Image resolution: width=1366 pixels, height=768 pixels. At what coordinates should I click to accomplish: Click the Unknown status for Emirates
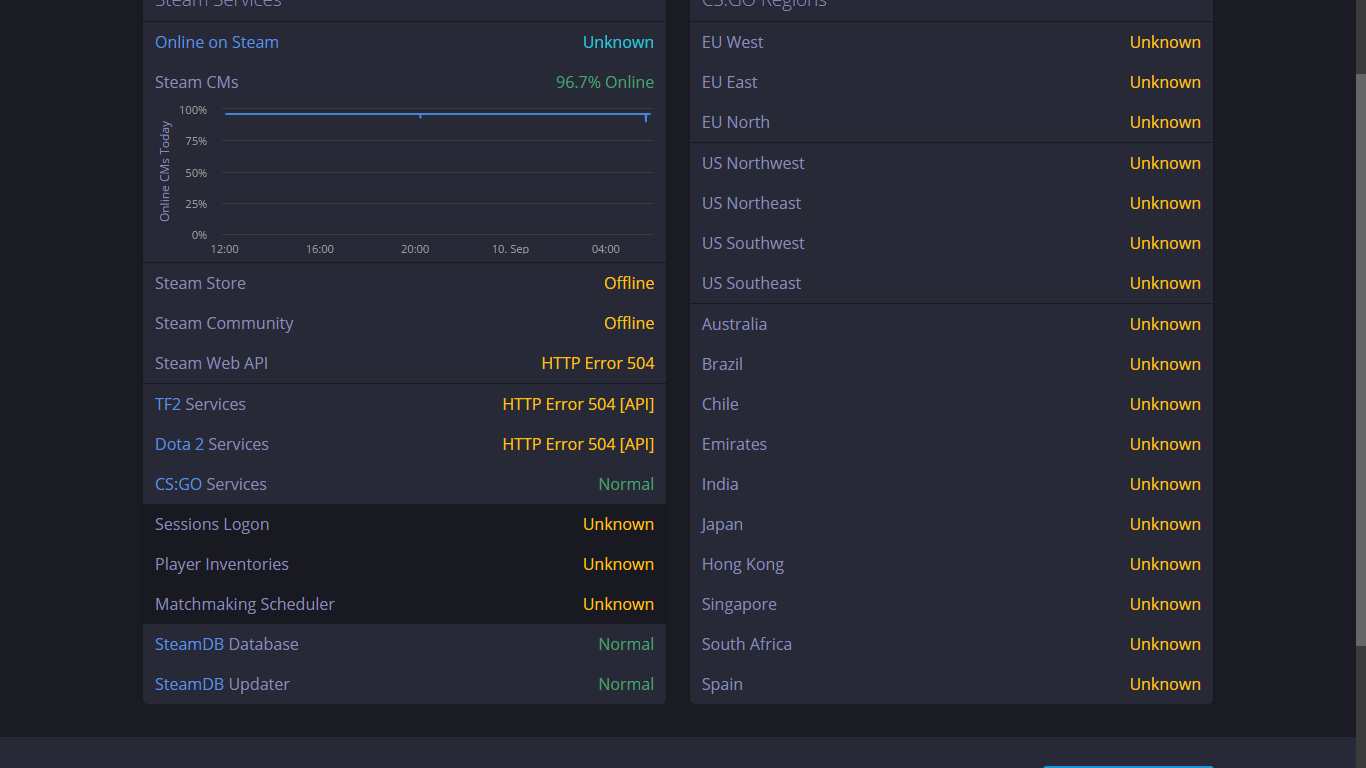tap(1165, 444)
